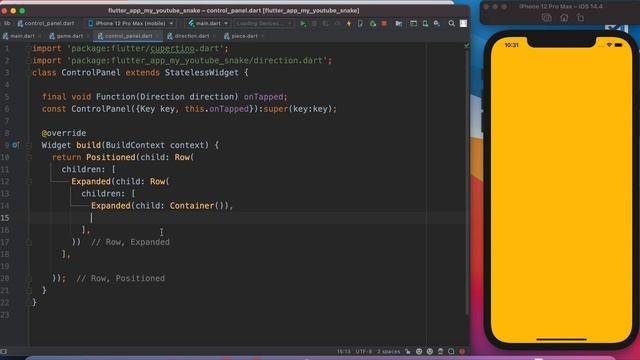The height and width of the screenshot is (360, 640).
Task: Close the direction.dart tab
Action: pyautogui.click(x=214, y=36)
